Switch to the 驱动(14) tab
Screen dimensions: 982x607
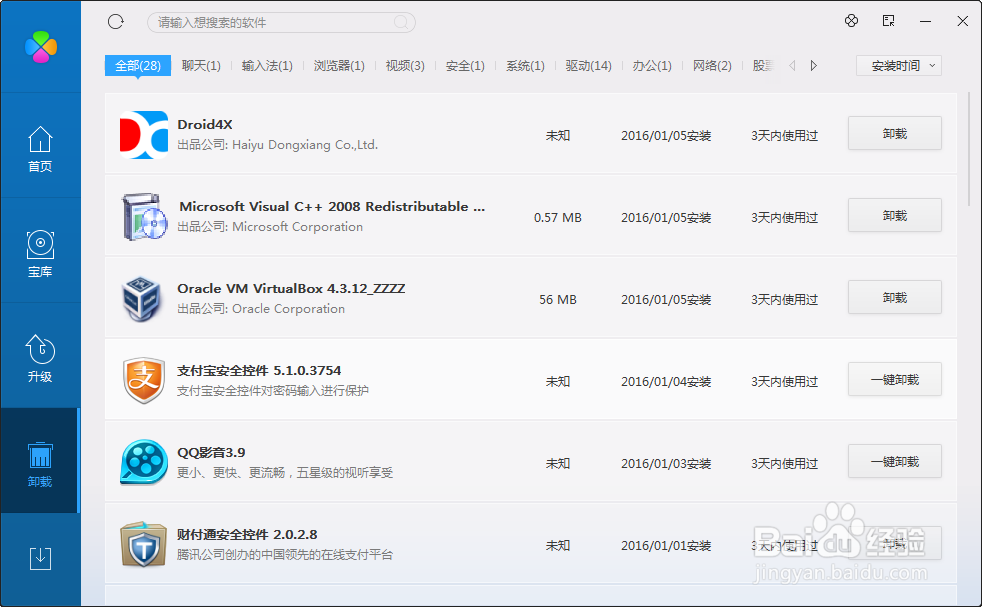pos(588,66)
